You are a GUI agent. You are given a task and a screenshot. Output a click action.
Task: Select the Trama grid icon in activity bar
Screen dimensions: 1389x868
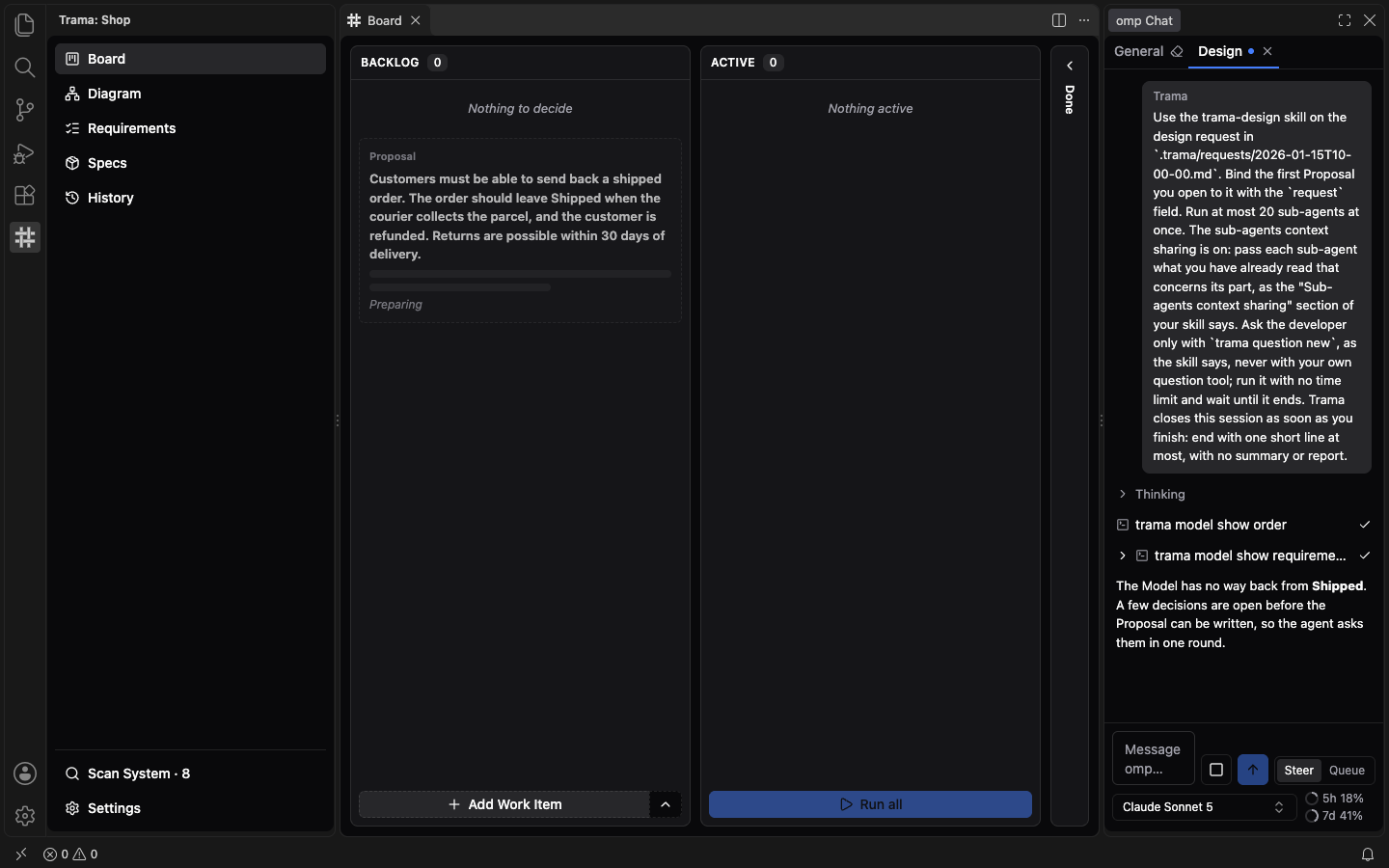pos(25,237)
